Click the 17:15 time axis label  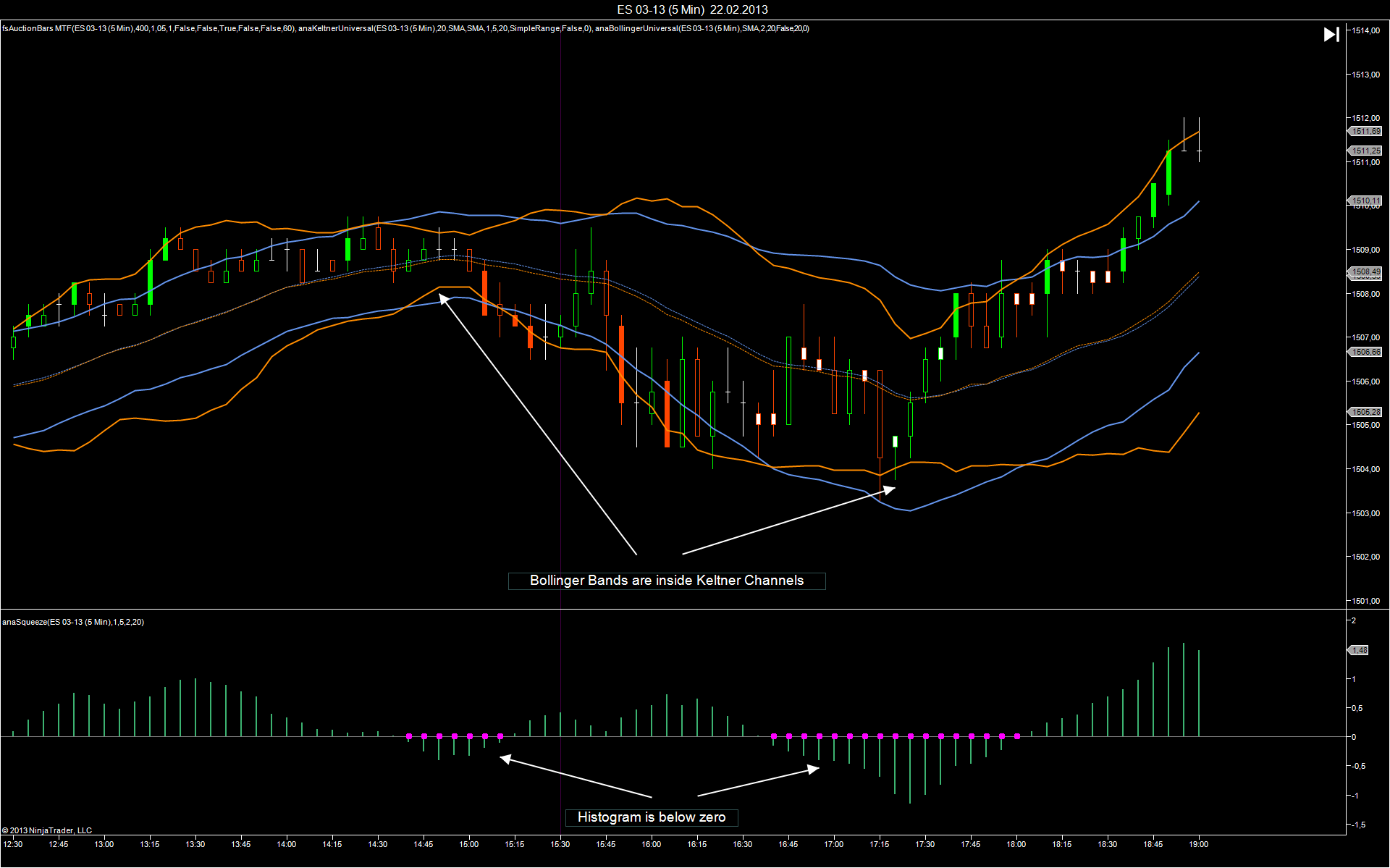[x=880, y=844]
